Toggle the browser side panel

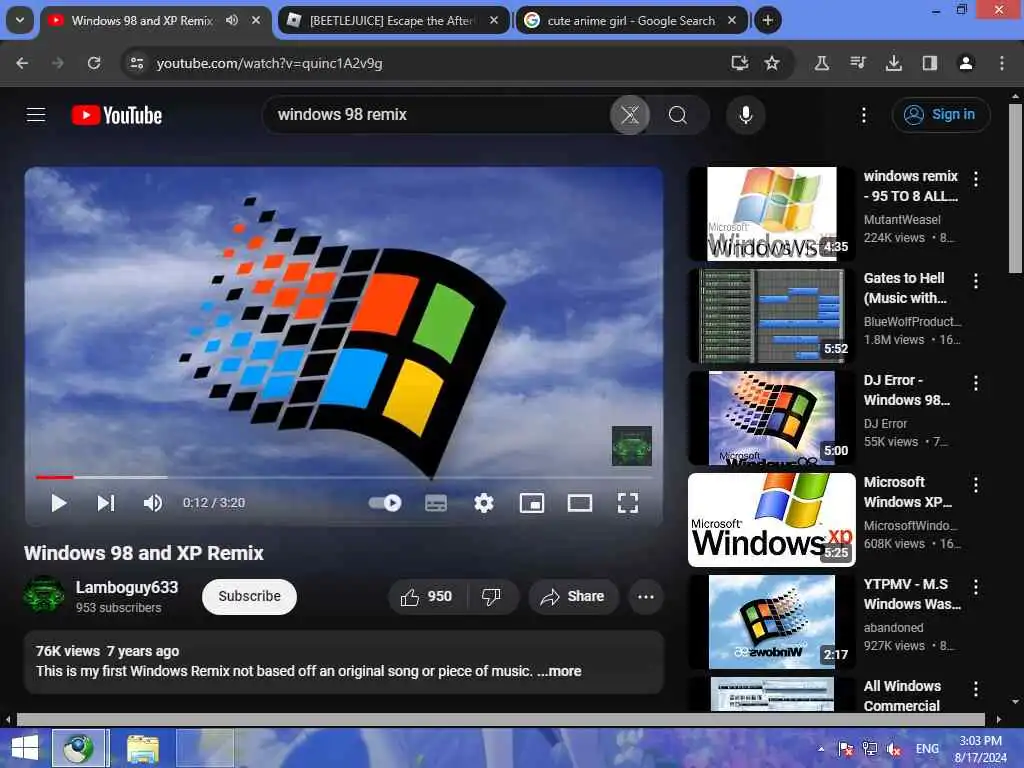coord(930,63)
